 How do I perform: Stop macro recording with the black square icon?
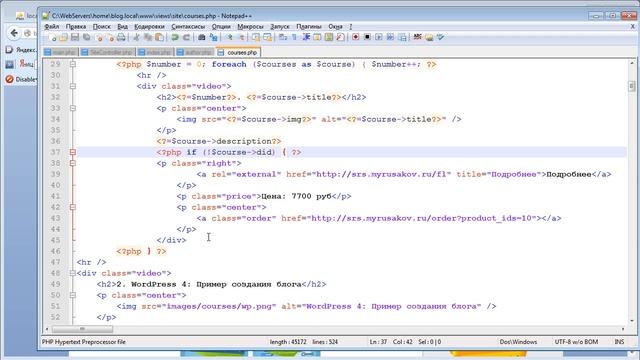[x=367, y=38]
